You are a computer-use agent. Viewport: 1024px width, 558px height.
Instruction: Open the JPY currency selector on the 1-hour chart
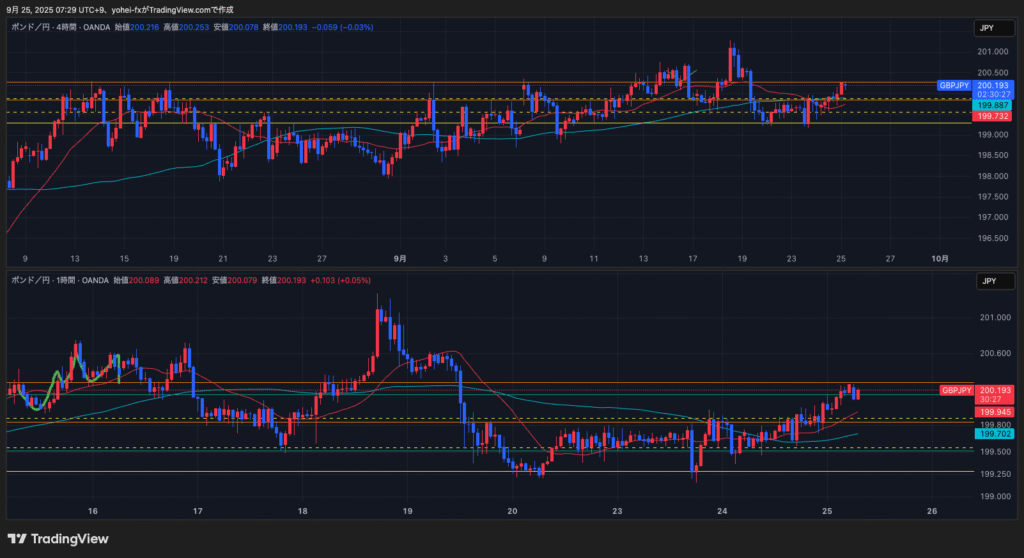[989, 281]
